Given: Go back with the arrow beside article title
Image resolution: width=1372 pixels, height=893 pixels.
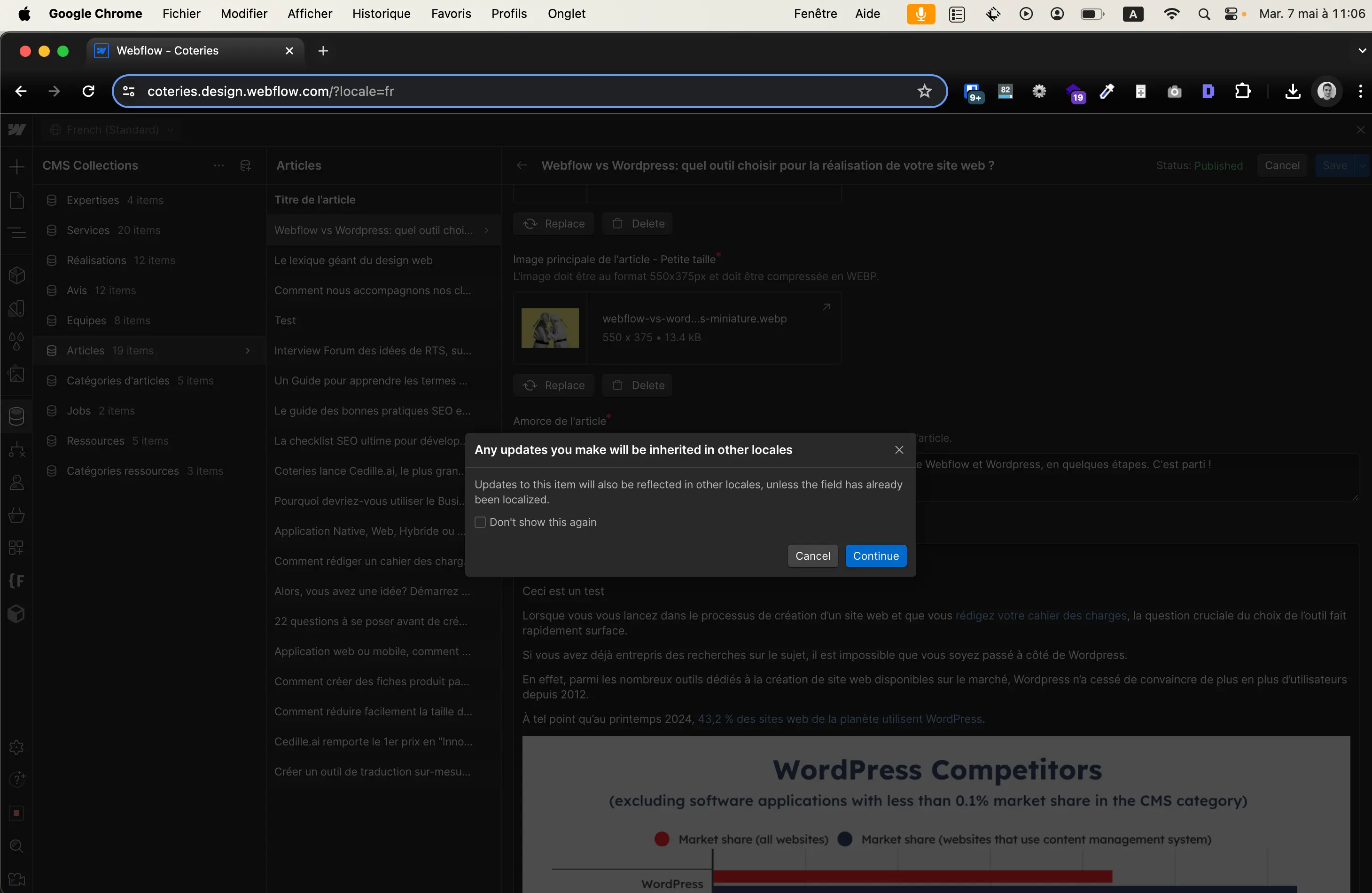Looking at the screenshot, I should pos(522,165).
